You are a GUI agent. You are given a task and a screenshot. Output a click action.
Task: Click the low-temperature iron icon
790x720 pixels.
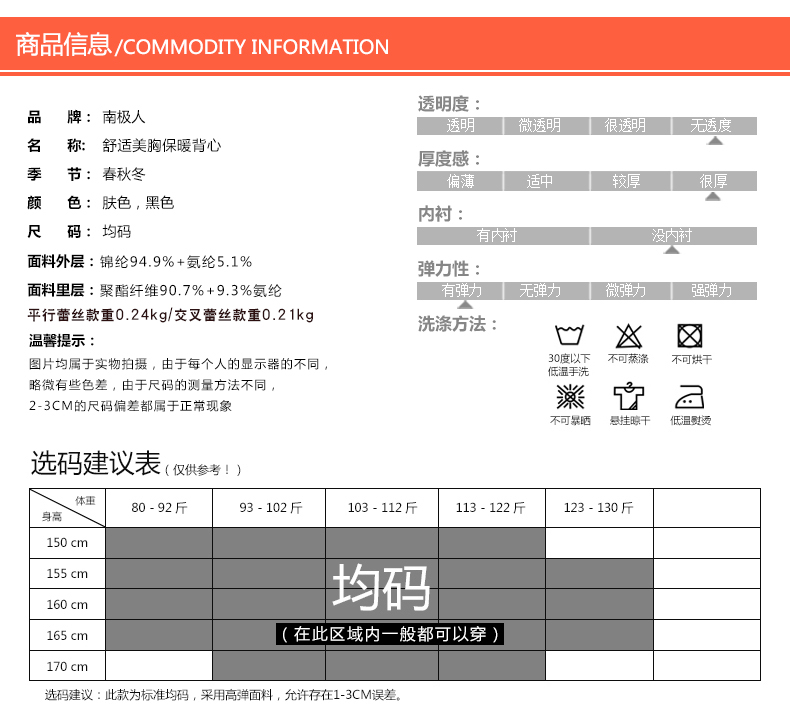690,397
